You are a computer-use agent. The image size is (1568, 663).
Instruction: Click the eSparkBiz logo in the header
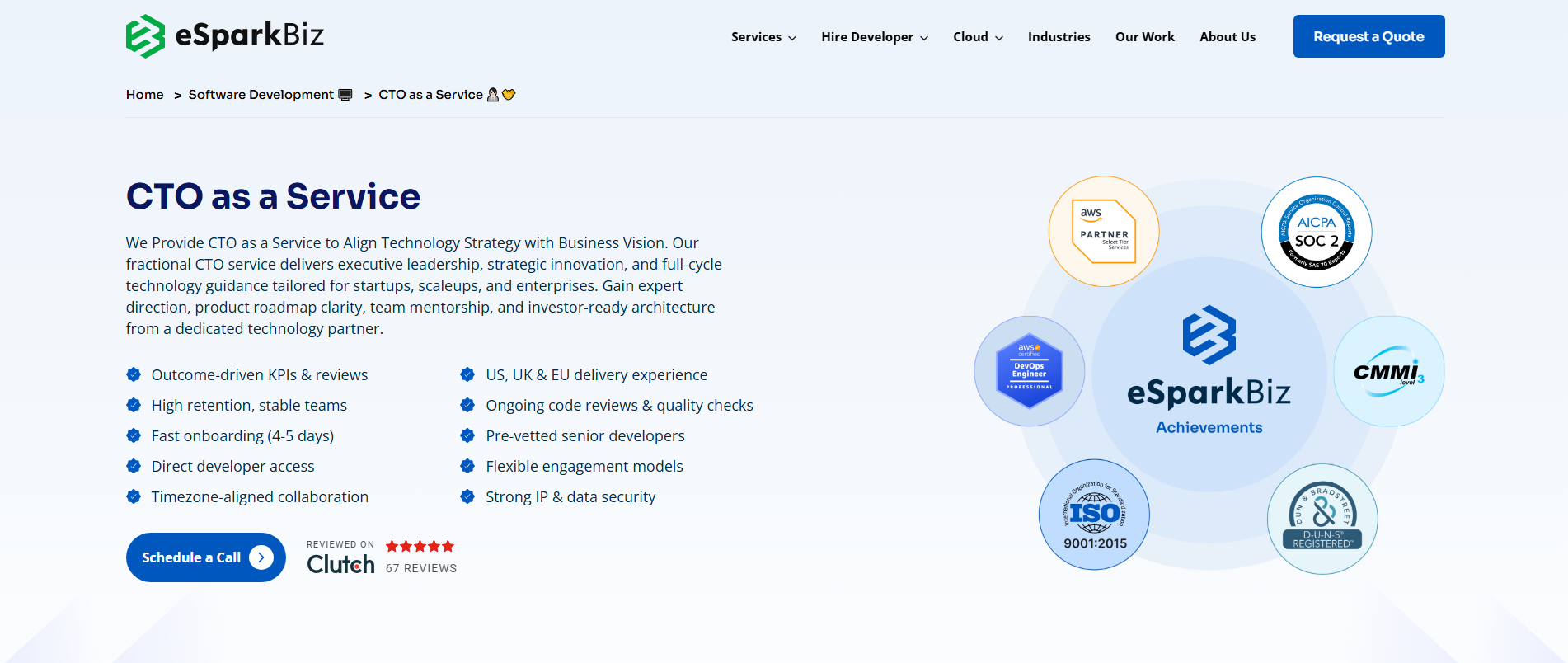pyautogui.click(x=225, y=36)
